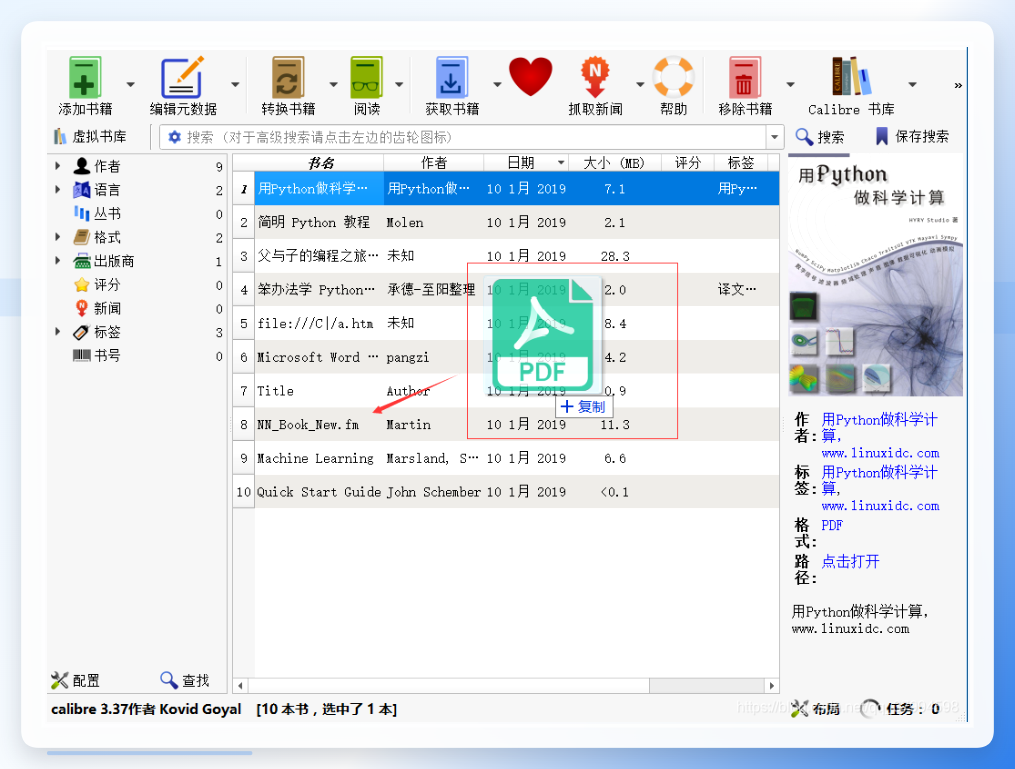Expand the 出版商 tree node arrow
The image size is (1015, 769).
58,261
